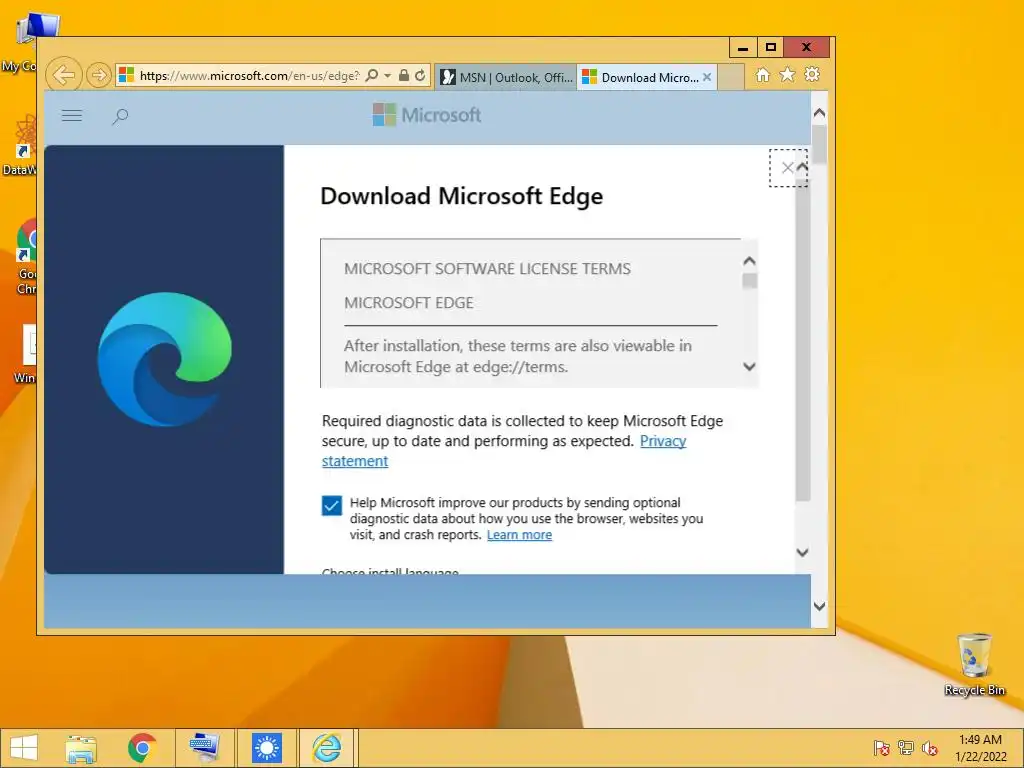Refresh the page with the reload icon
Viewport: 1024px width, 768px height.
pyautogui.click(x=420, y=76)
